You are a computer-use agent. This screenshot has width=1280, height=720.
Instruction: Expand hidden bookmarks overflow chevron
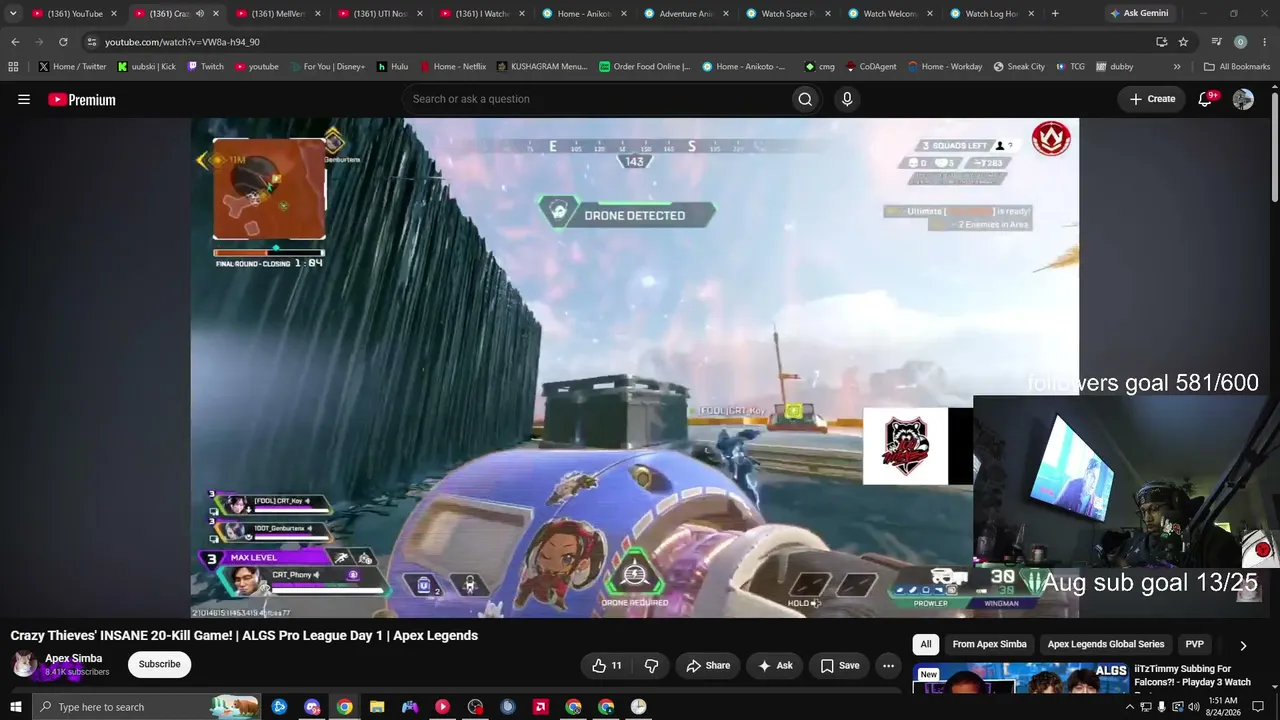[x=1177, y=67]
